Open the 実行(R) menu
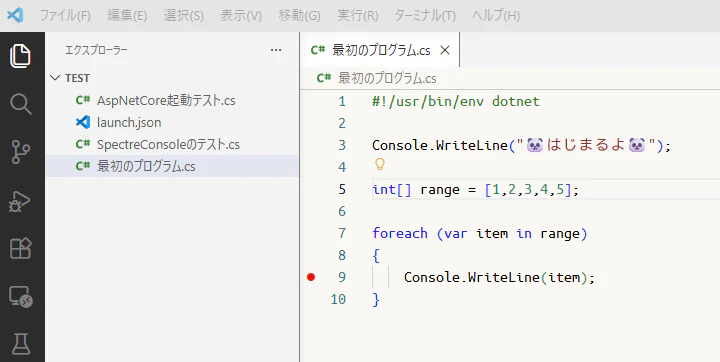Screen dimensions: 720x362 pos(358,16)
